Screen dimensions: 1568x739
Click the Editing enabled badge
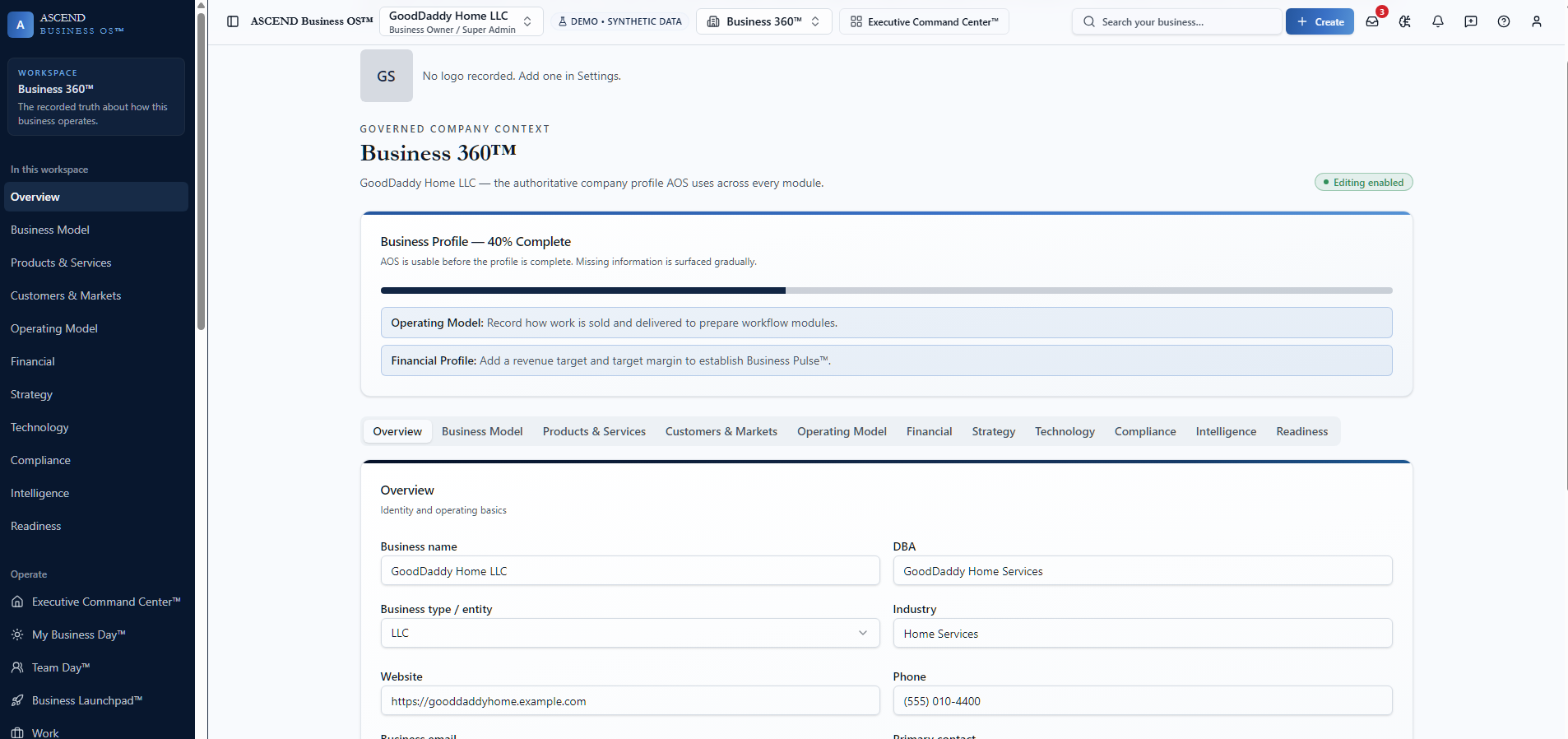(1363, 182)
